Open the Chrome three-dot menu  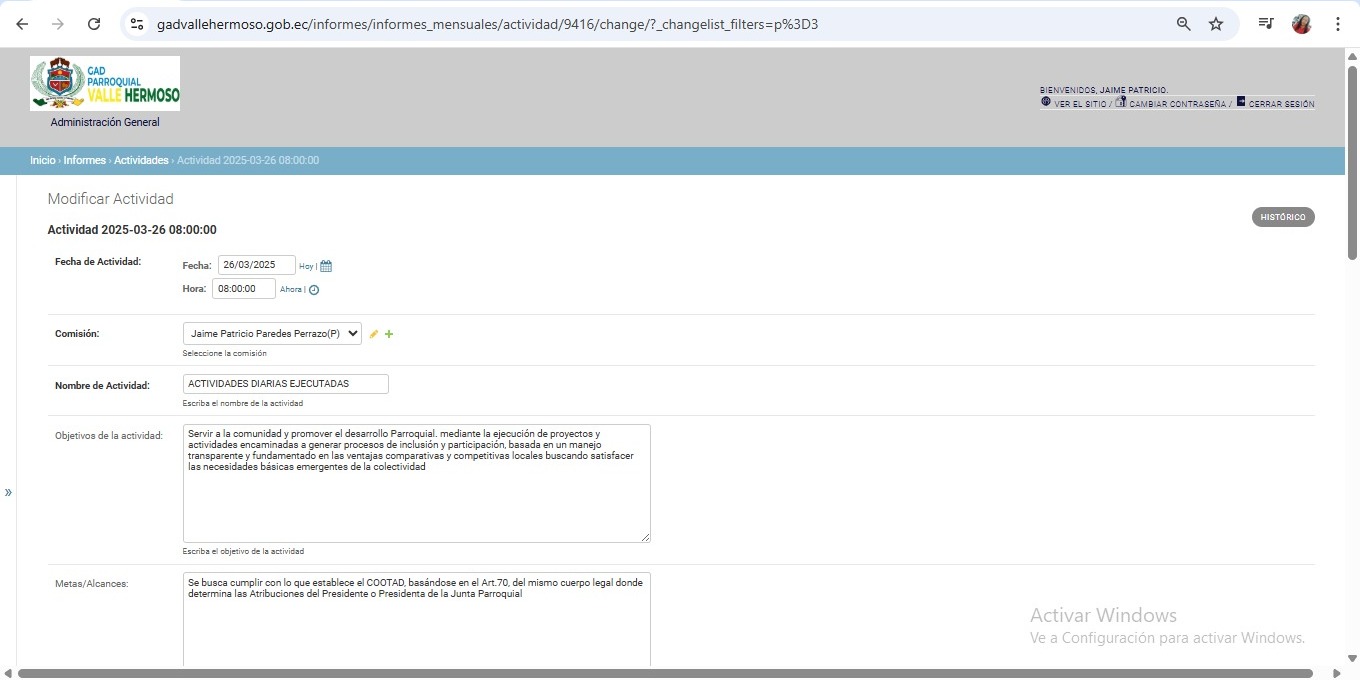pyautogui.click(x=1337, y=24)
